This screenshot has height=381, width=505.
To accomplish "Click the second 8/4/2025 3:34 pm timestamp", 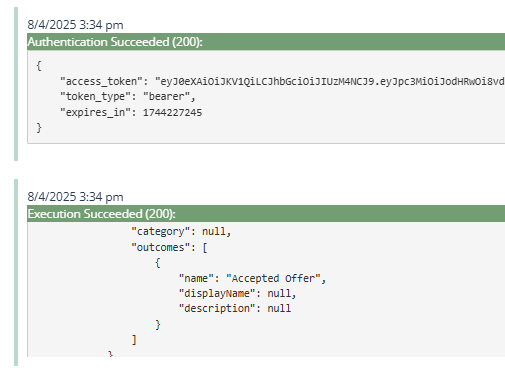I will [x=75, y=197].
